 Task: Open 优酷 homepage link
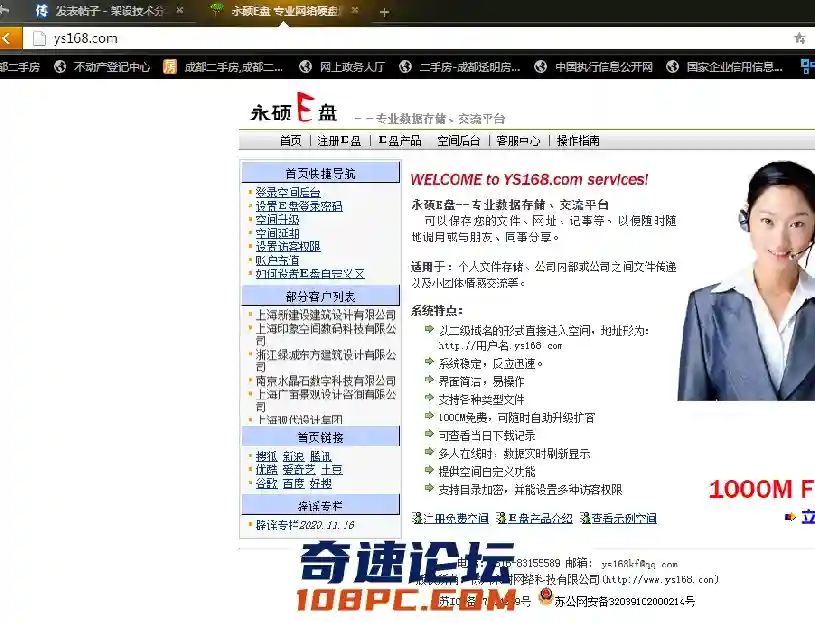266,470
